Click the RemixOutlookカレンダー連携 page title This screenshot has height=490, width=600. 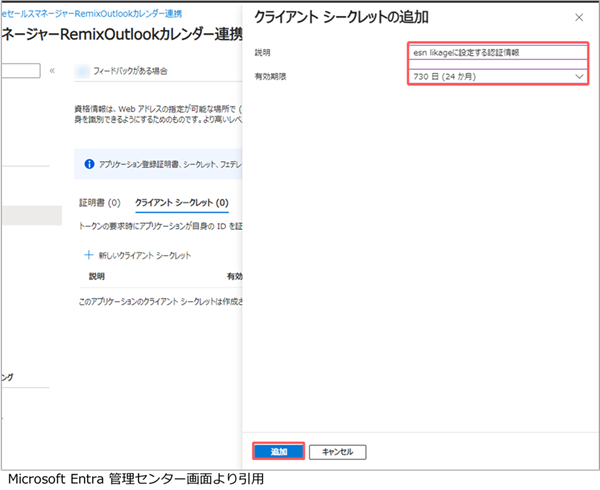[120, 36]
